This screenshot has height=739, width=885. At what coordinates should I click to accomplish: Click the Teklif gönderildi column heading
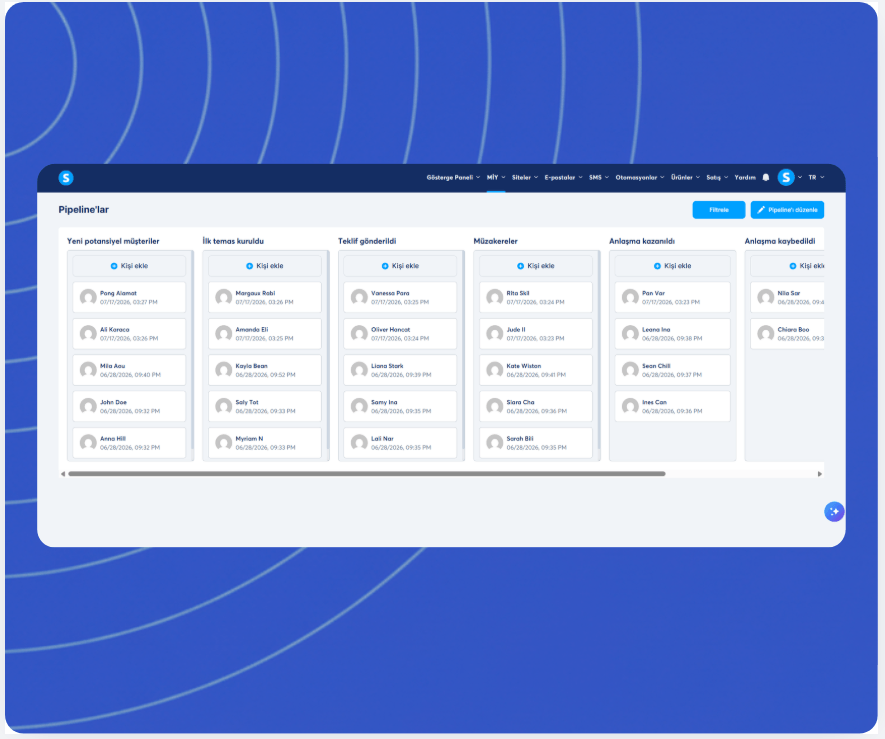tap(367, 241)
